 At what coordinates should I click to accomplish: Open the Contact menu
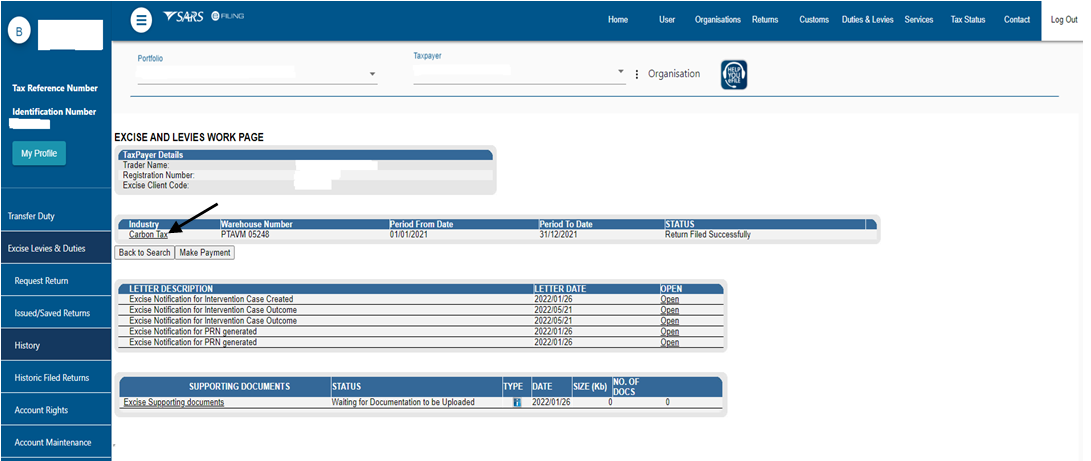coord(1017,20)
